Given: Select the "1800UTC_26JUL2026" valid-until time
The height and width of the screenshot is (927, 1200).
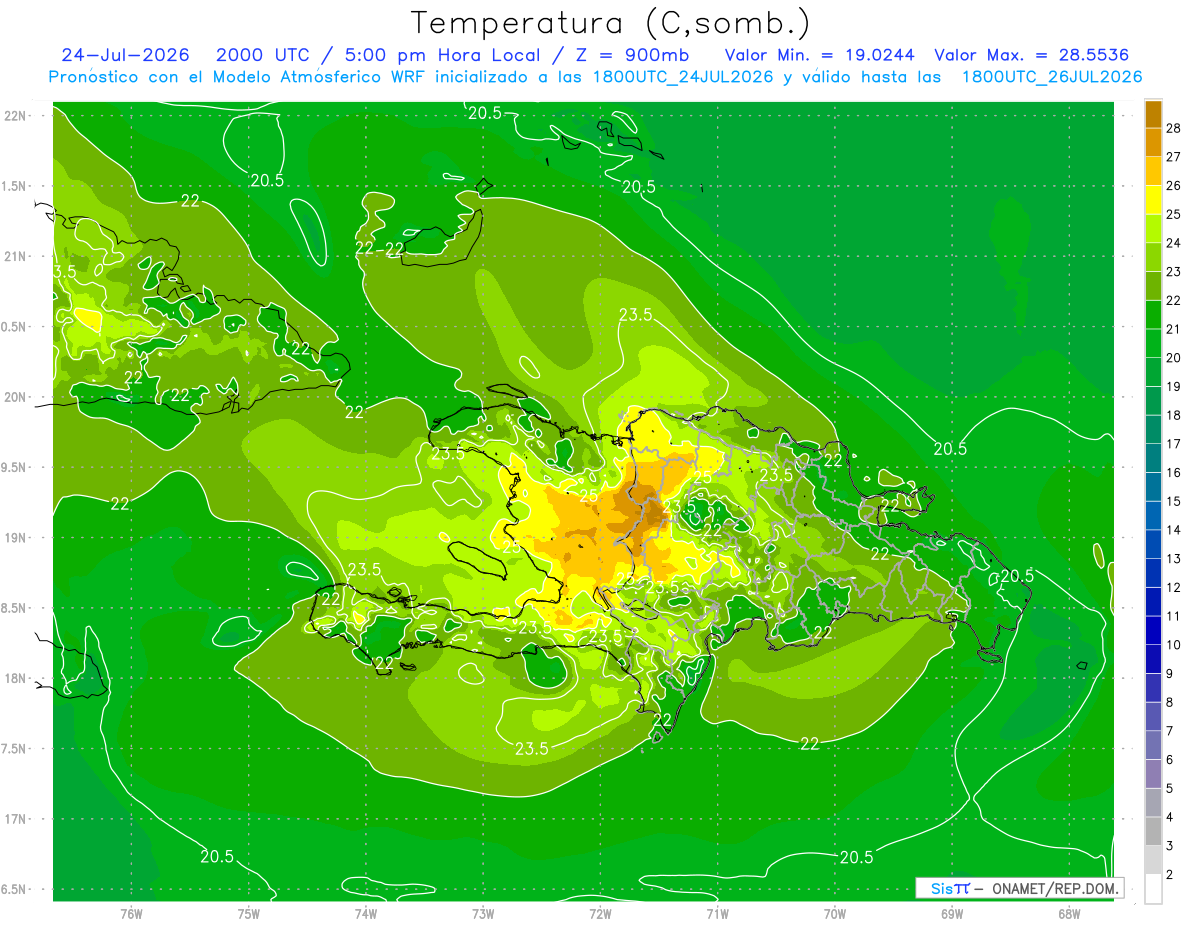Looking at the screenshot, I should 1052,77.
